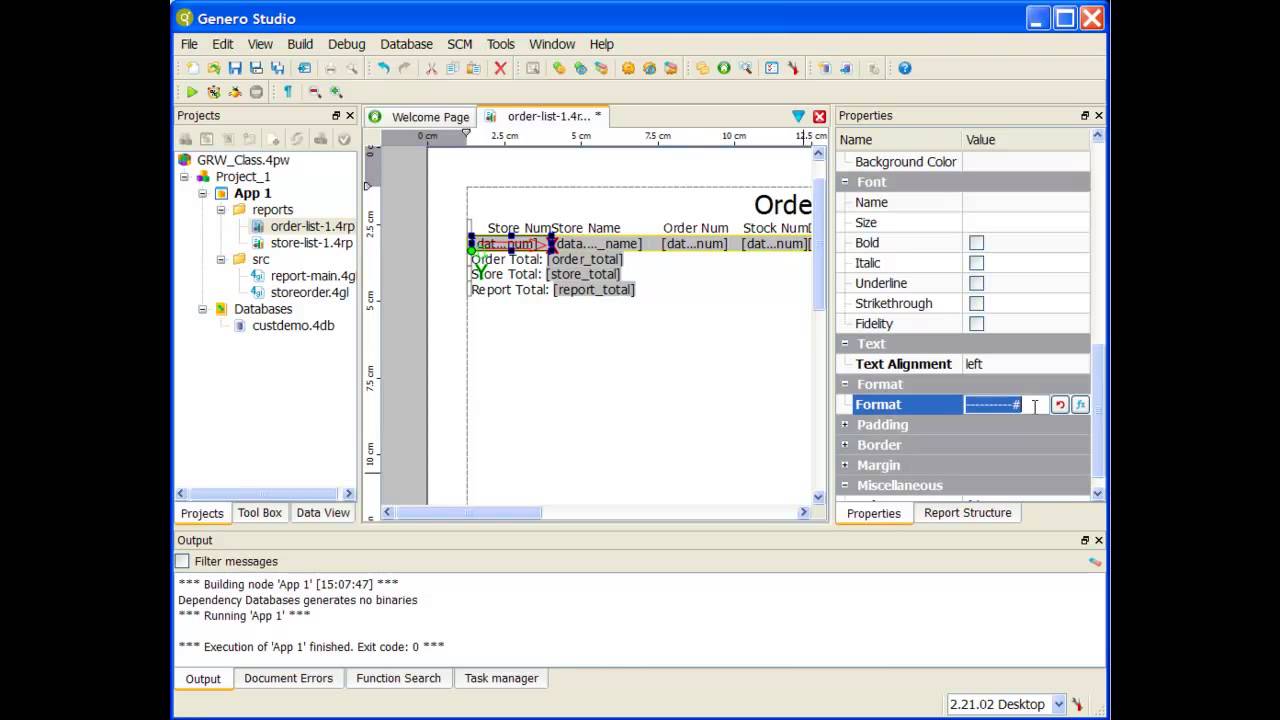Click the green circular Welcome Page toolbar icon
The width and height of the screenshot is (1280, 720).
click(x=724, y=68)
